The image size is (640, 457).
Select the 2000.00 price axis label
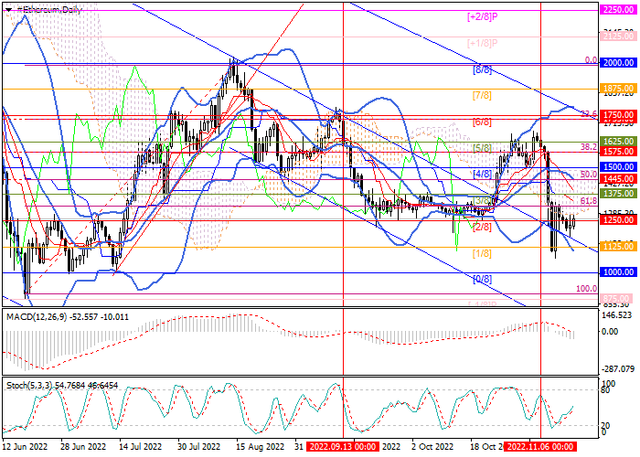click(x=619, y=62)
